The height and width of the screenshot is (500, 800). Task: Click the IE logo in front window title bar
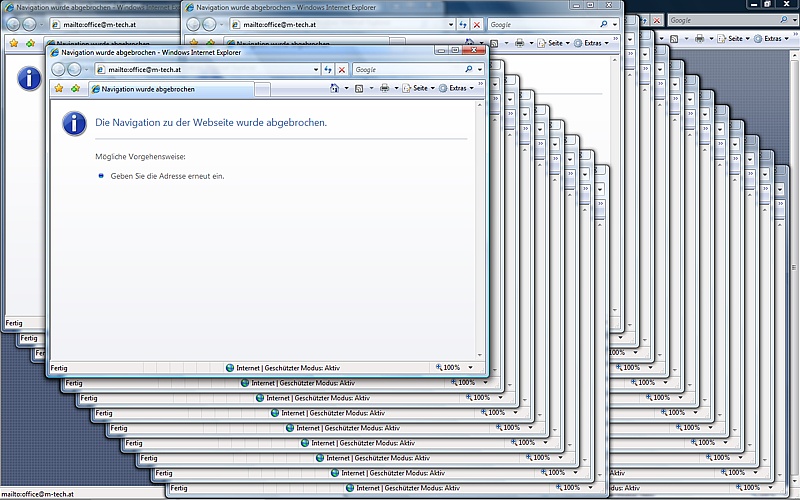(x=55, y=52)
